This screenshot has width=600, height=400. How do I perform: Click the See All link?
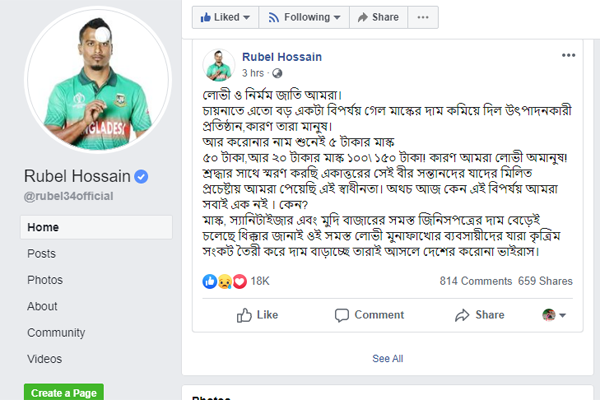pyautogui.click(x=387, y=358)
